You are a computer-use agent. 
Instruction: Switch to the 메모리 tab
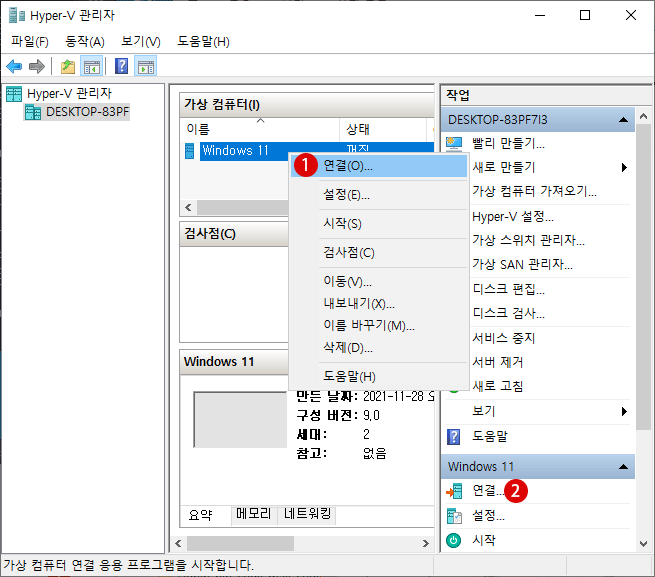pyautogui.click(x=253, y=514)
